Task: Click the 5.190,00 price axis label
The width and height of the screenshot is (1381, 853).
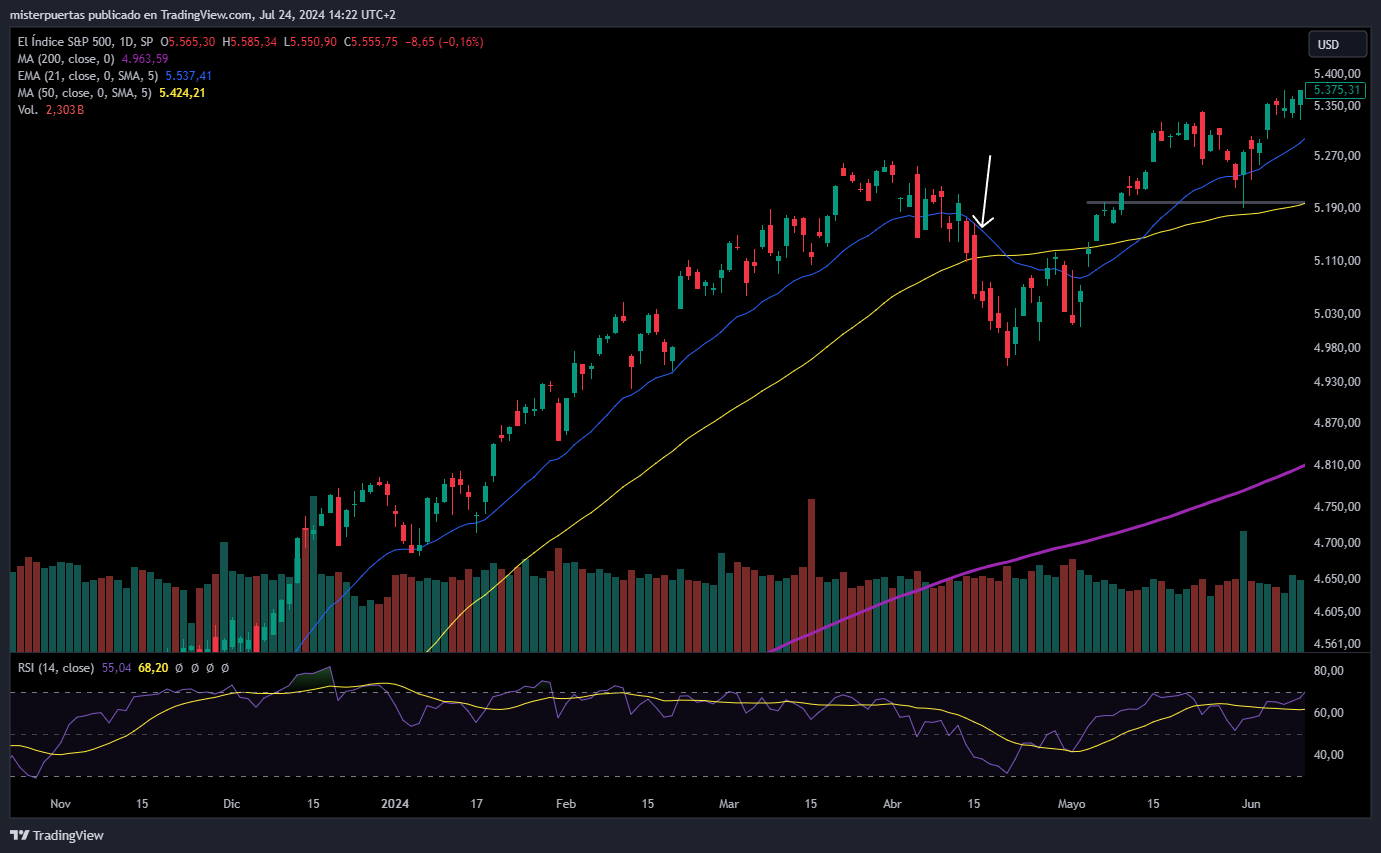Action: tap(1338, 208)
